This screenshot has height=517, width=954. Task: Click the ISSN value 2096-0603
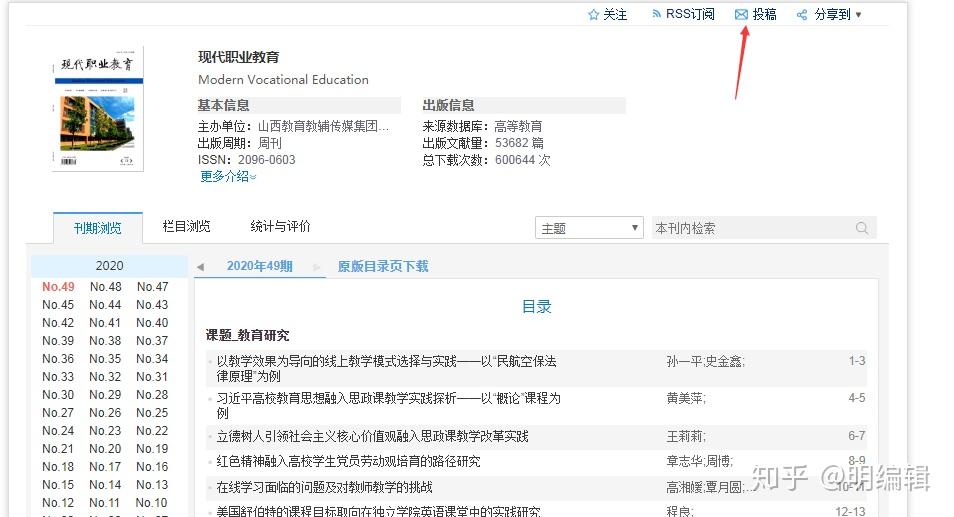tap(266, 160)
